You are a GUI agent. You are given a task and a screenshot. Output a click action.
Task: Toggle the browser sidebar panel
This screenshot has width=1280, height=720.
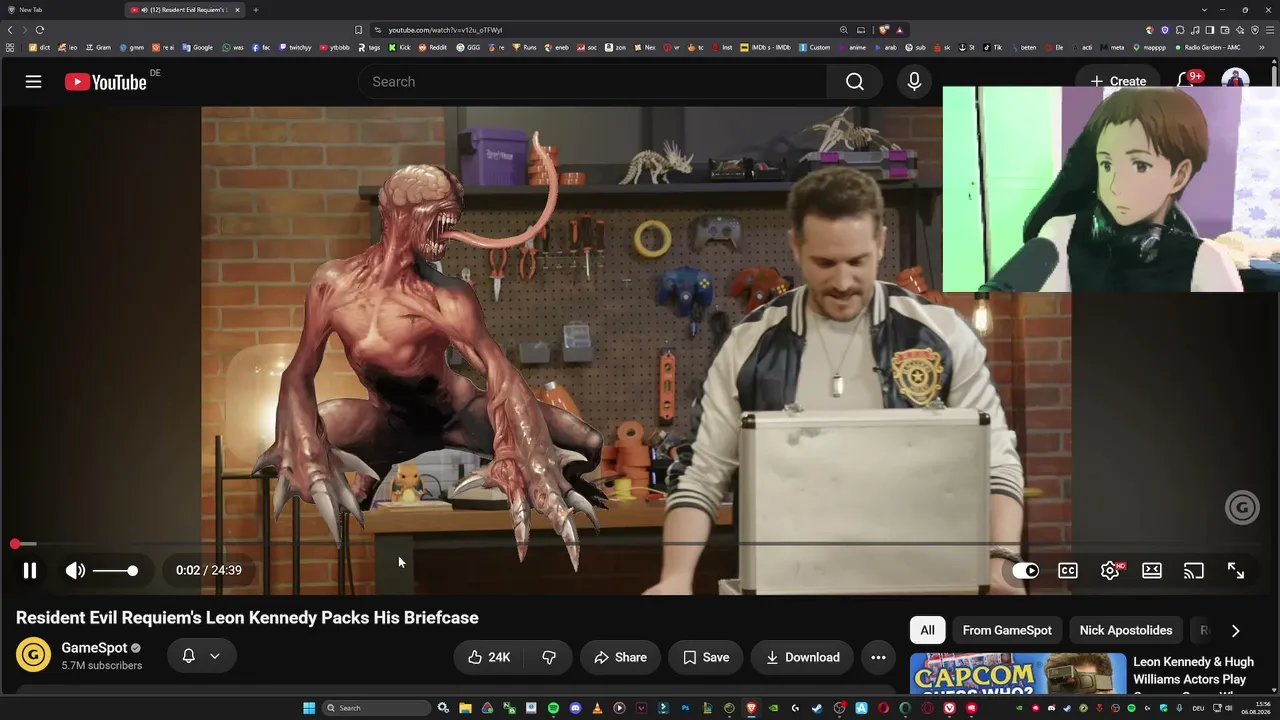tap(1210, 30)
